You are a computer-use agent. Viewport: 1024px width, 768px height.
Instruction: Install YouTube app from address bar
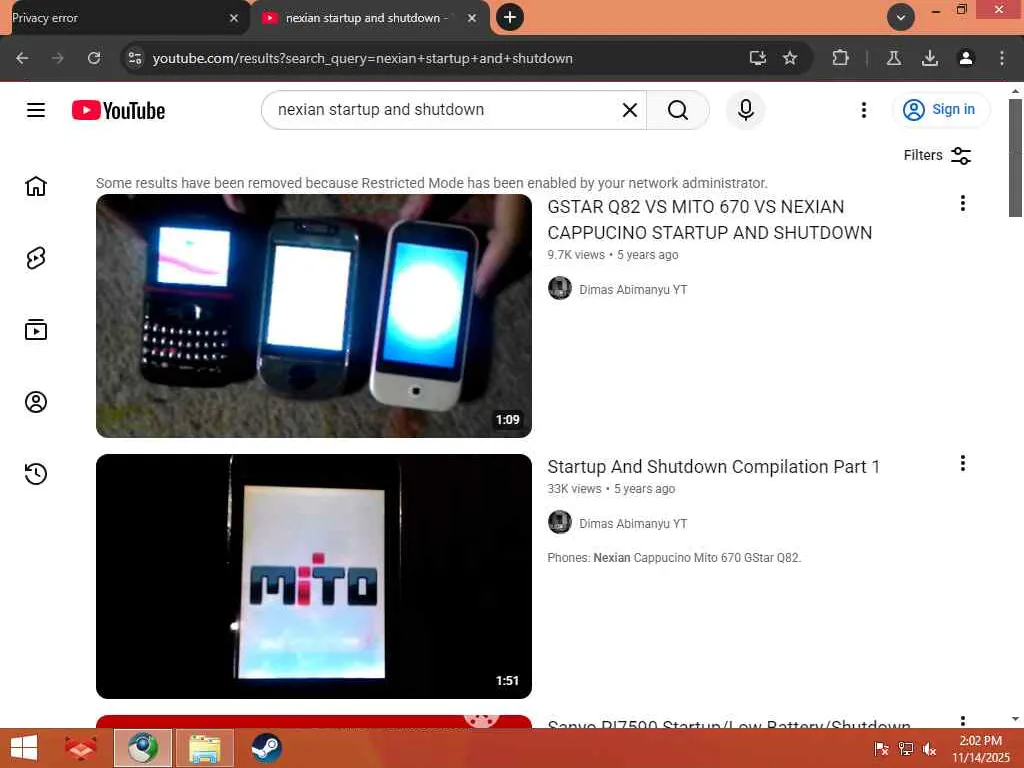coord(758,58)
